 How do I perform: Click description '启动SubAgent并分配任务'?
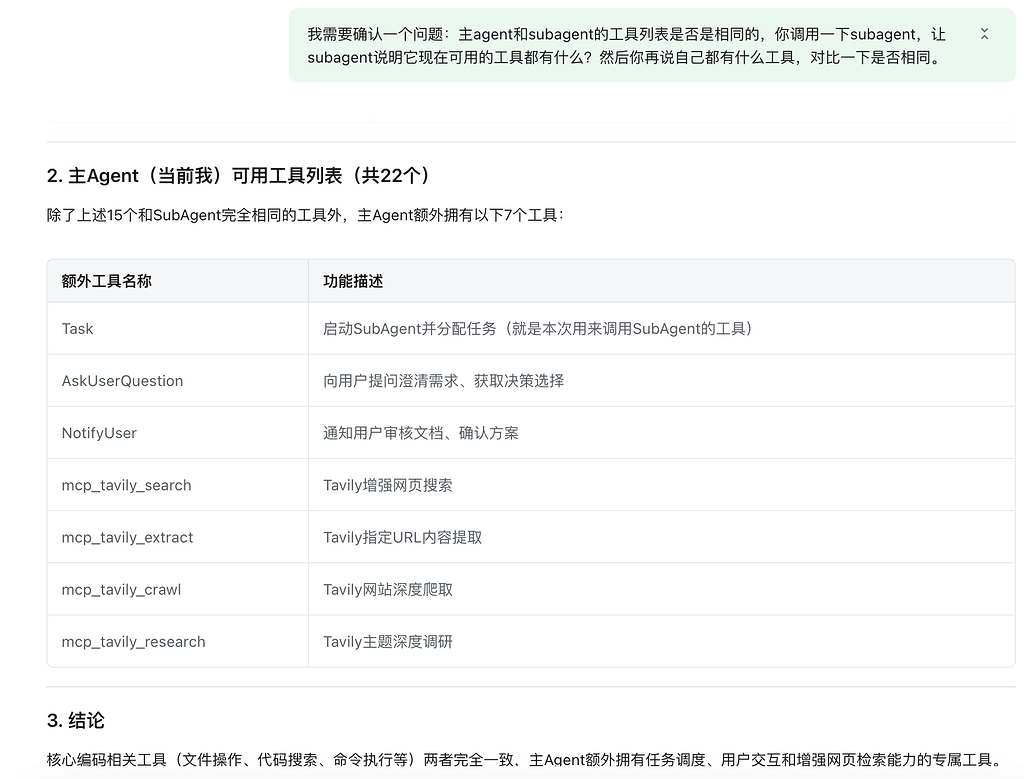pos(539,328)
